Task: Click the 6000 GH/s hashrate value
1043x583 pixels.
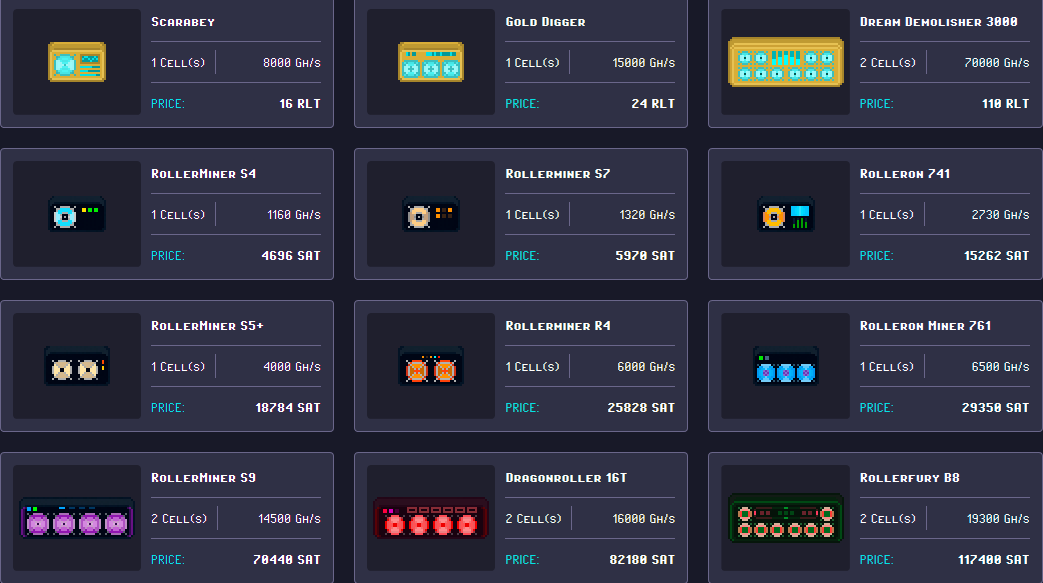Action: point(647,366)
